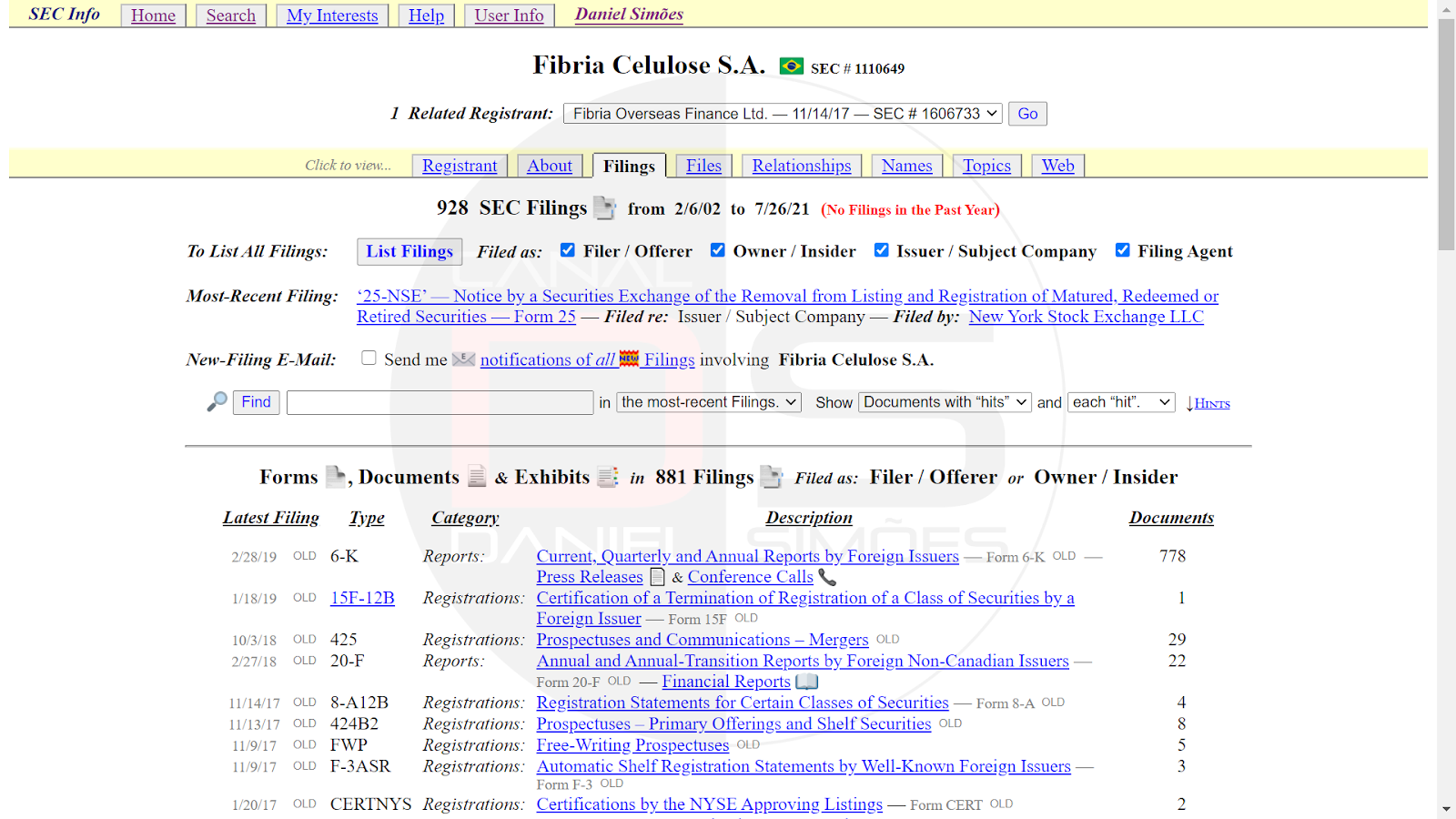Click the SEC logo icon before Filings link
Viewport: 1456px width, 819px height.
pyautogui.click(x=629, y=359)
